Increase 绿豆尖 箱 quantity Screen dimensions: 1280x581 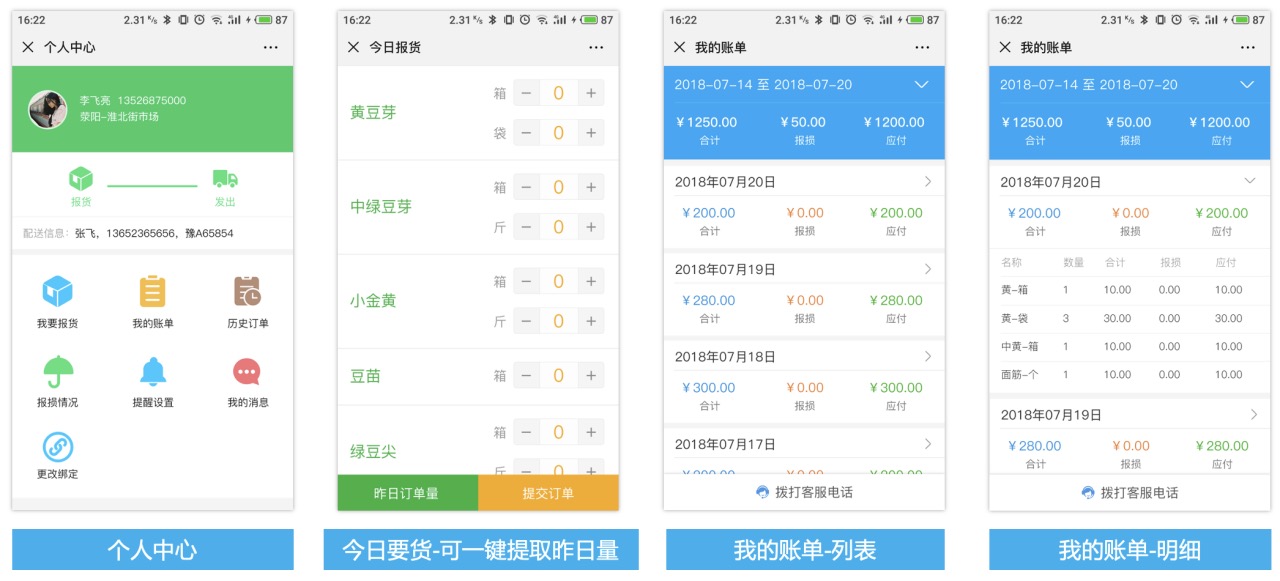[x=591, y=432]
